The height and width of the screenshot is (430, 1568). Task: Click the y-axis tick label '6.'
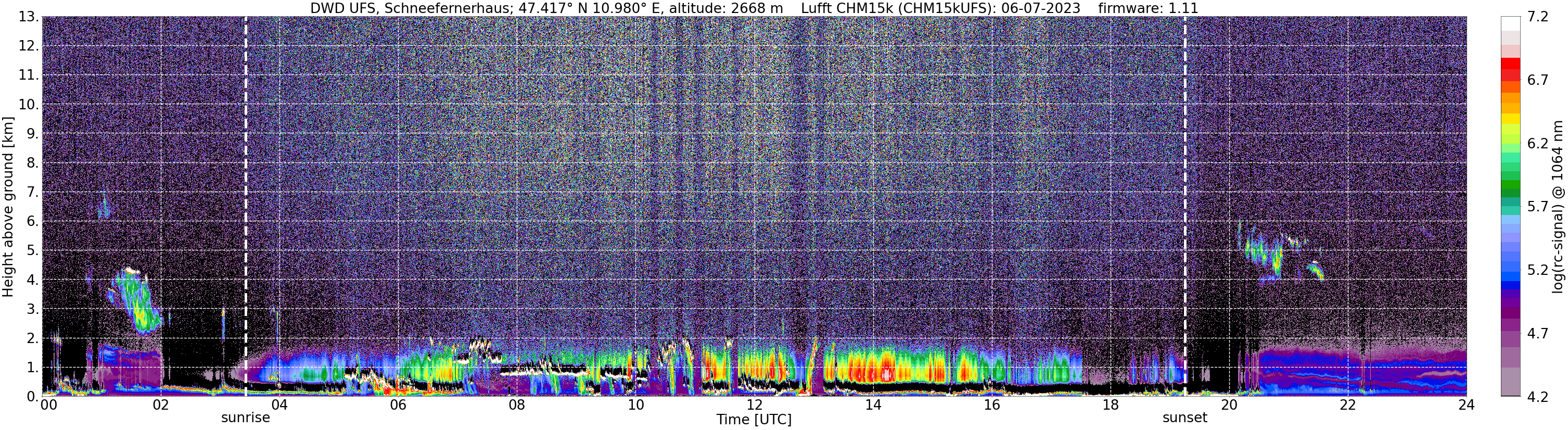(x=32, y=222)
